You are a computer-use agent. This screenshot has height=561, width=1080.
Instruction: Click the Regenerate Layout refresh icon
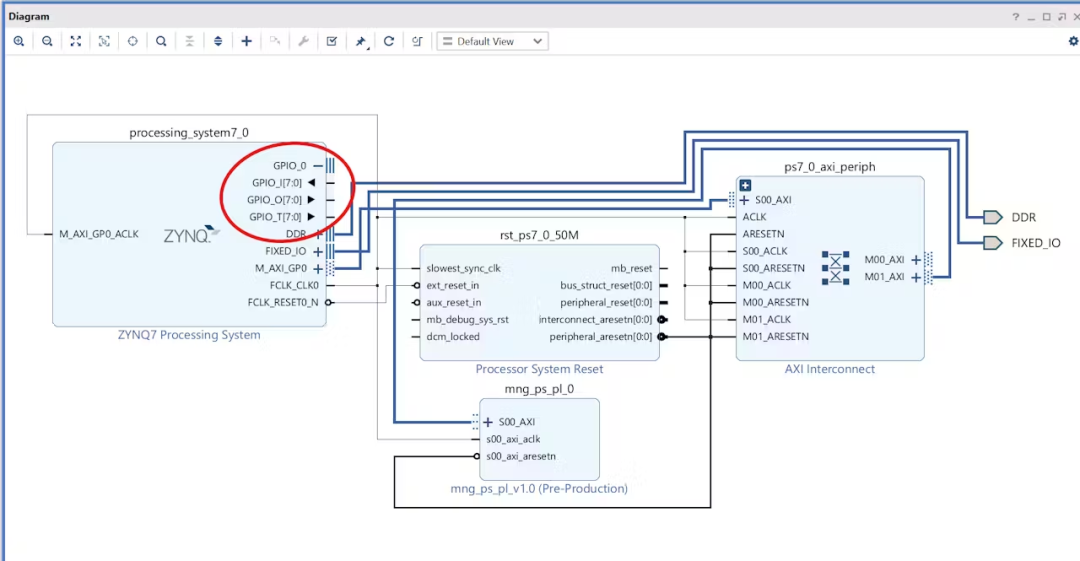coord(388,41)
